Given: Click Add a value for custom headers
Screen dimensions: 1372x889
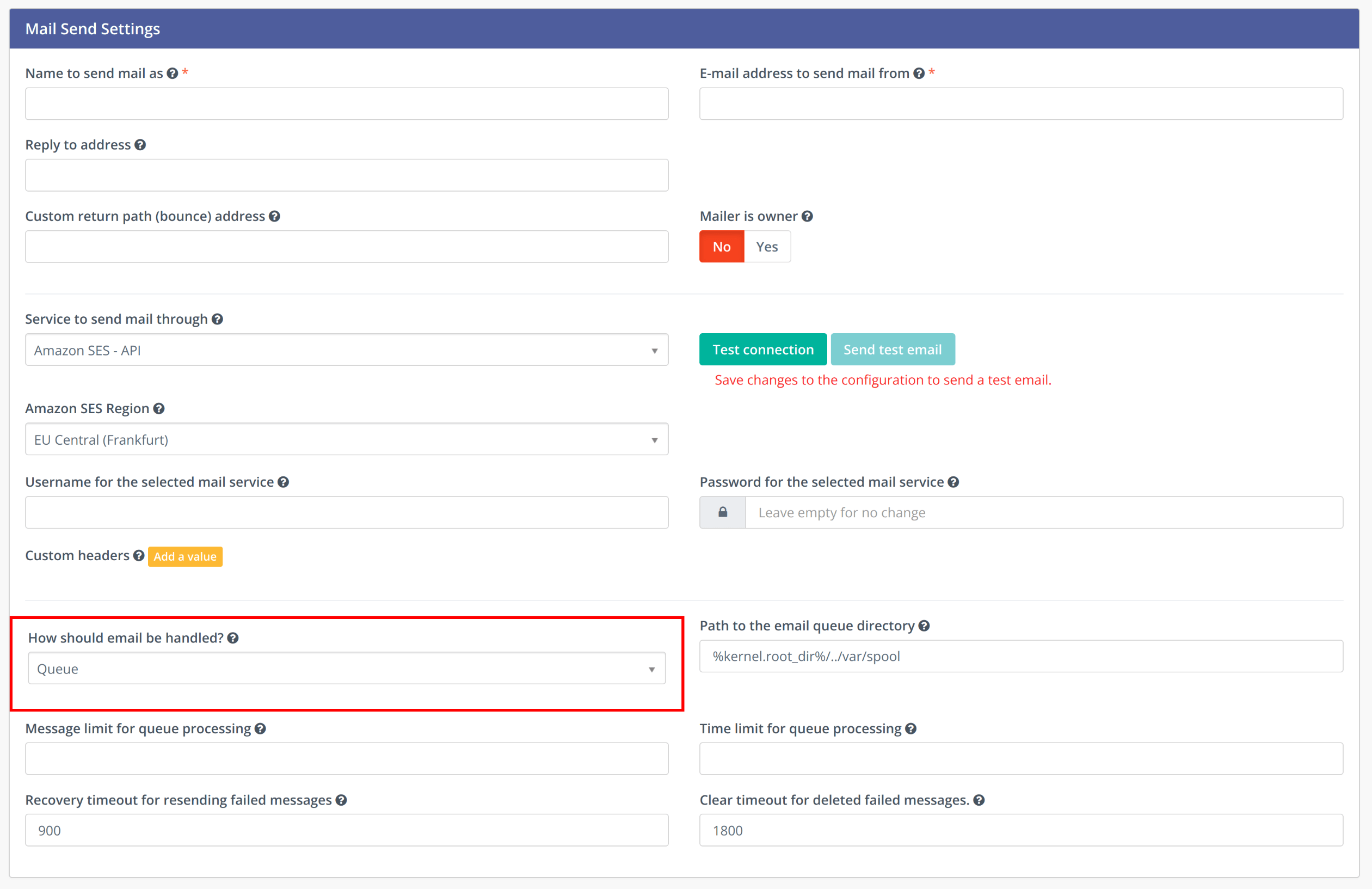Looking at the screenshot, I should [185, 556].
